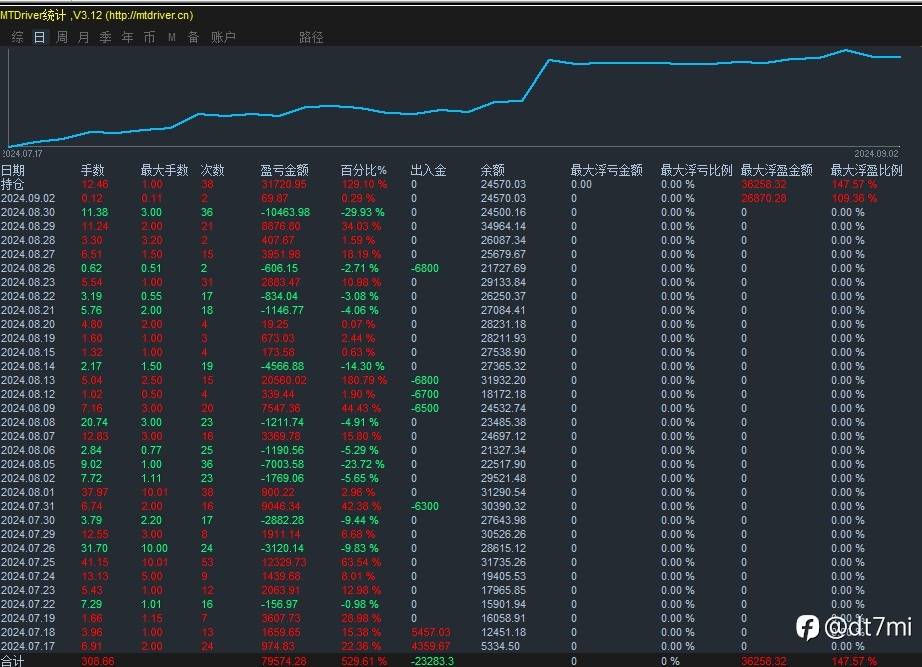This screenshot has height=667, width=922.
Task: Click the deposit 4359.67 cell
Action: [x=430, y=646]
